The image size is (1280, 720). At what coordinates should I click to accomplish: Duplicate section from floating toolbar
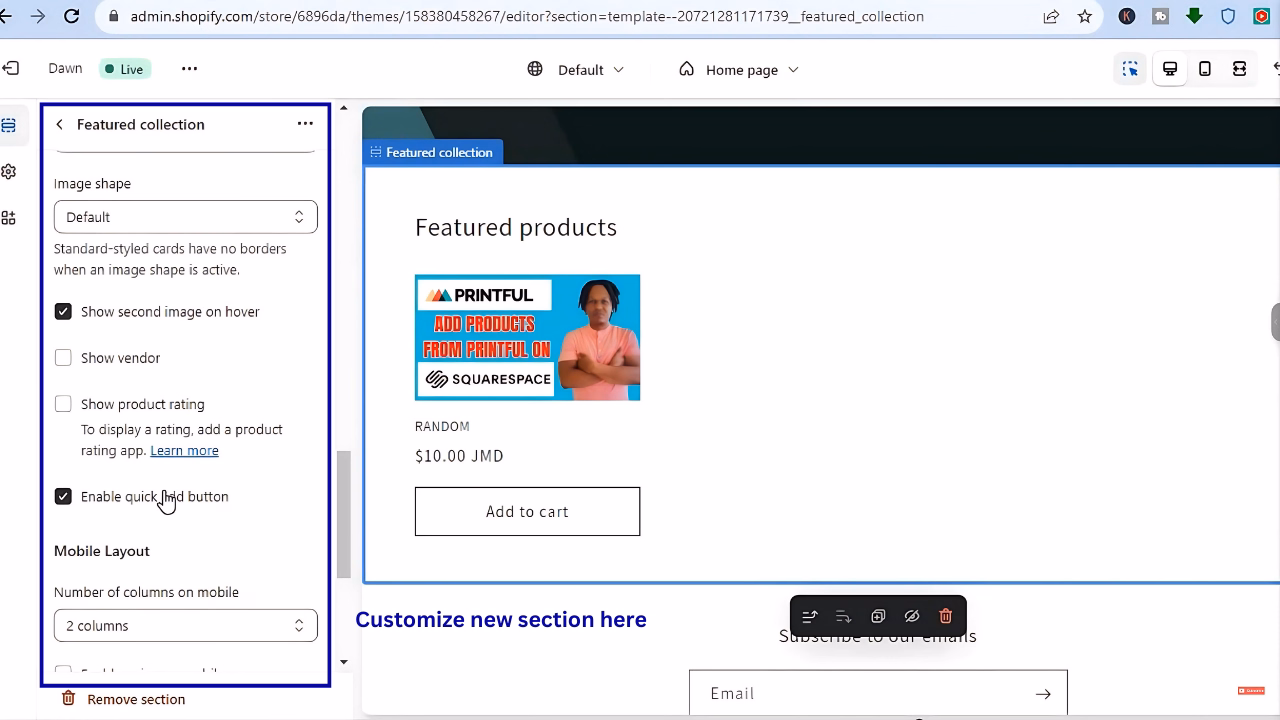[878, 616]
